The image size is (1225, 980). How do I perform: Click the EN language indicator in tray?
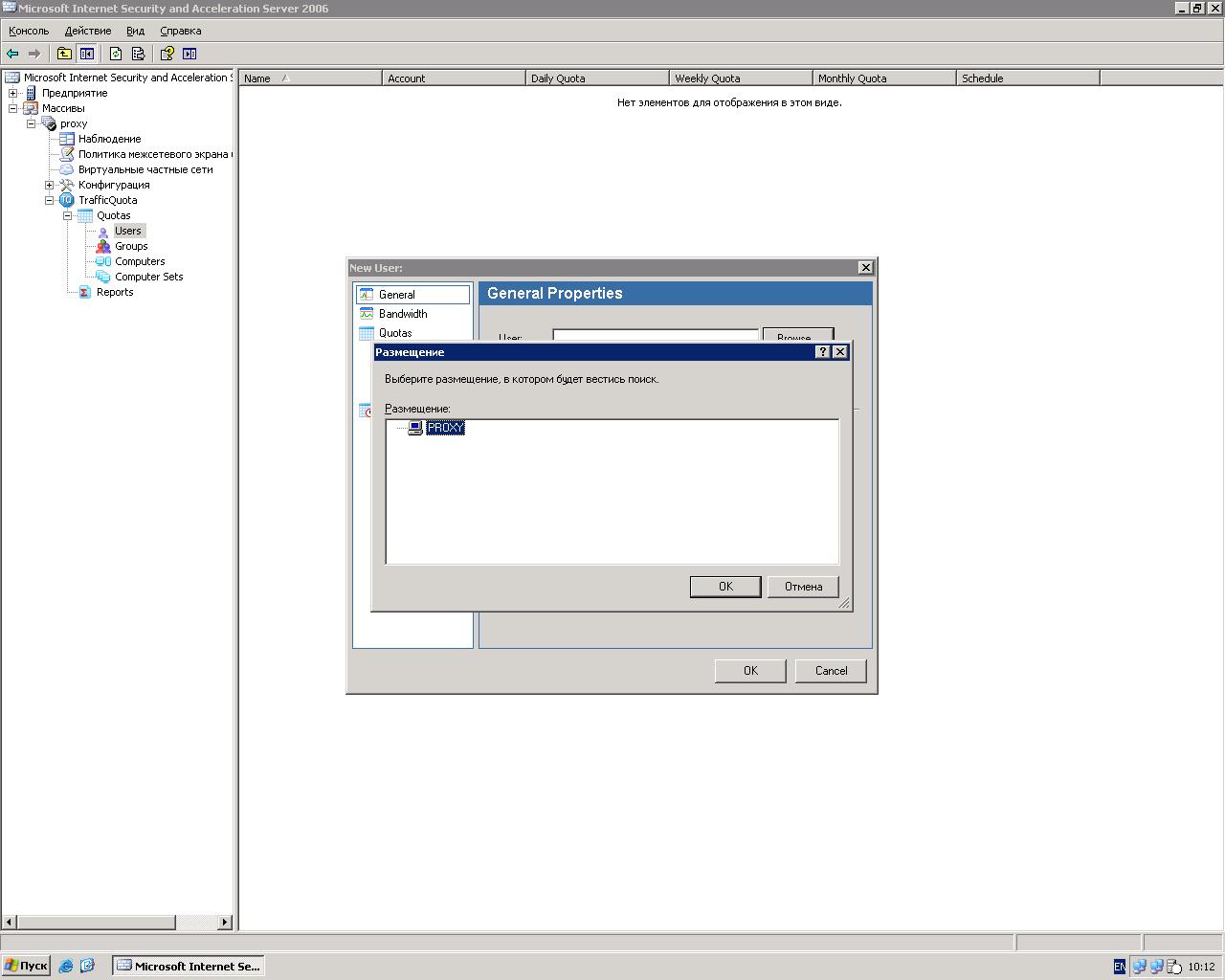pos(1120,967)
